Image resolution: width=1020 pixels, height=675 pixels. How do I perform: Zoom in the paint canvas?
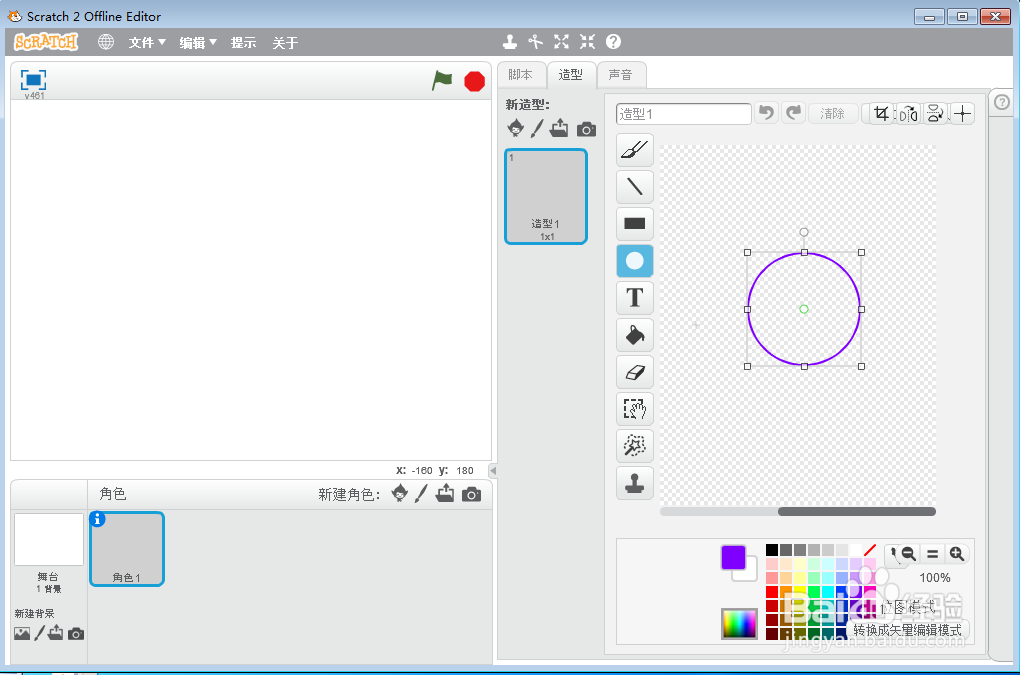coord(957,554)
